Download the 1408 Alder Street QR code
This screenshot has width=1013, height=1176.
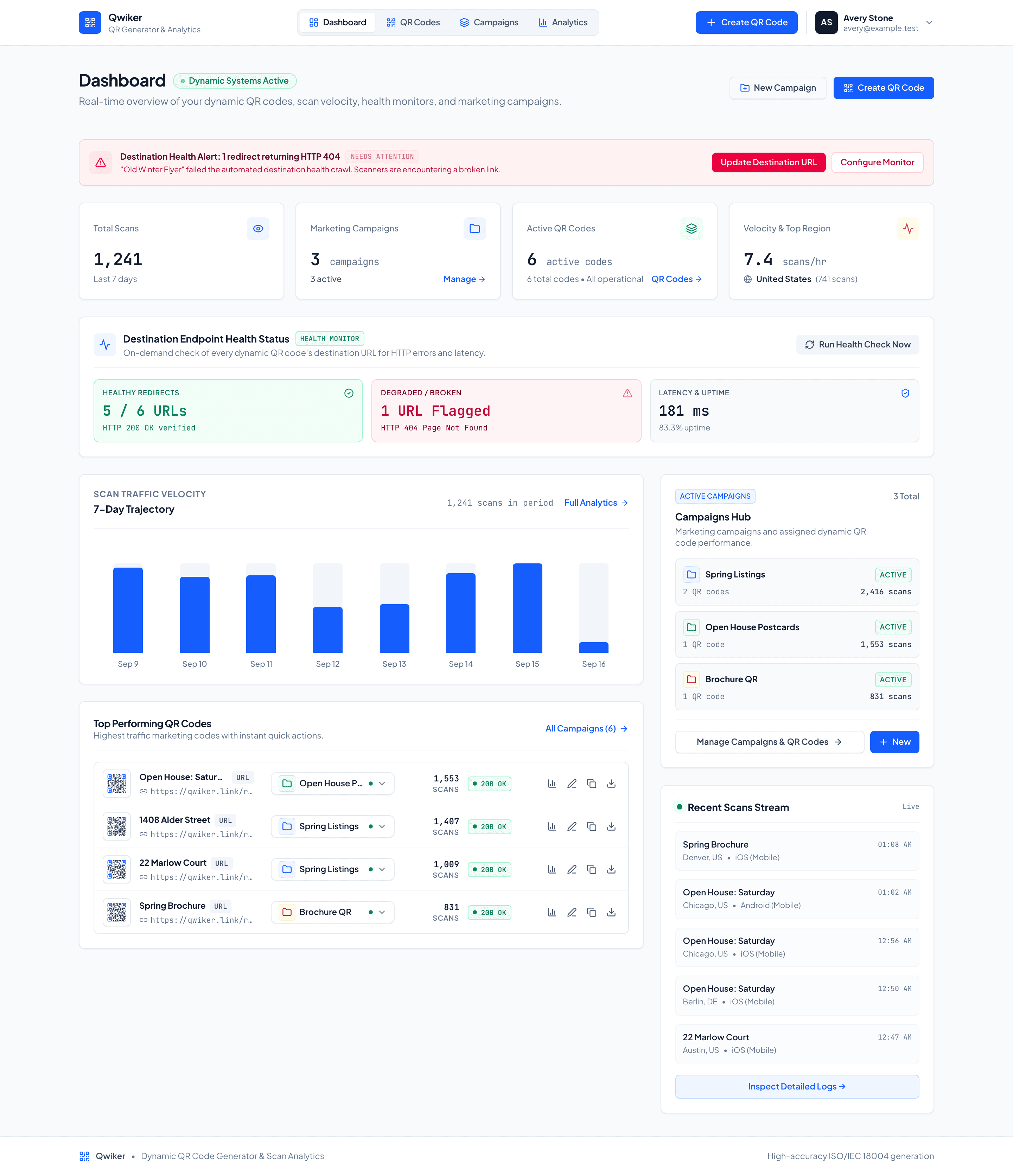click(612, 827)
